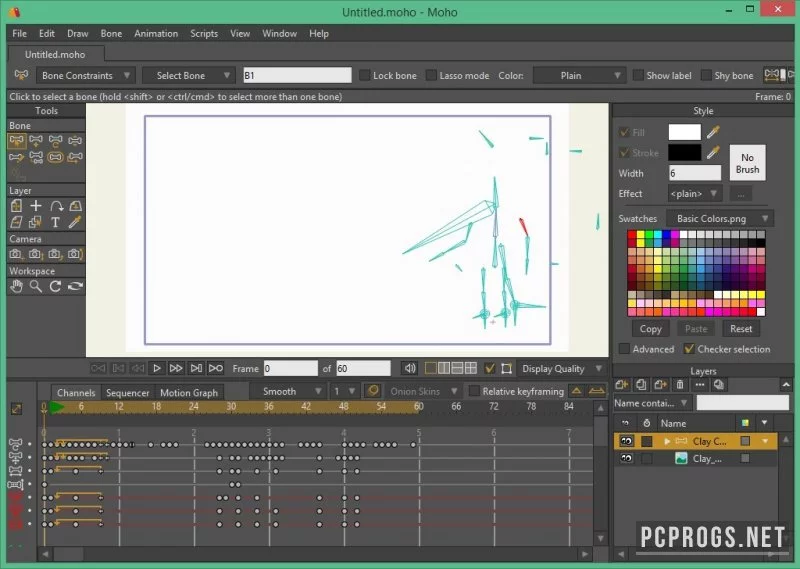Jump to end of animation
Screen dimensions: 800x569
pyautogui.click(x=196, y=368)
